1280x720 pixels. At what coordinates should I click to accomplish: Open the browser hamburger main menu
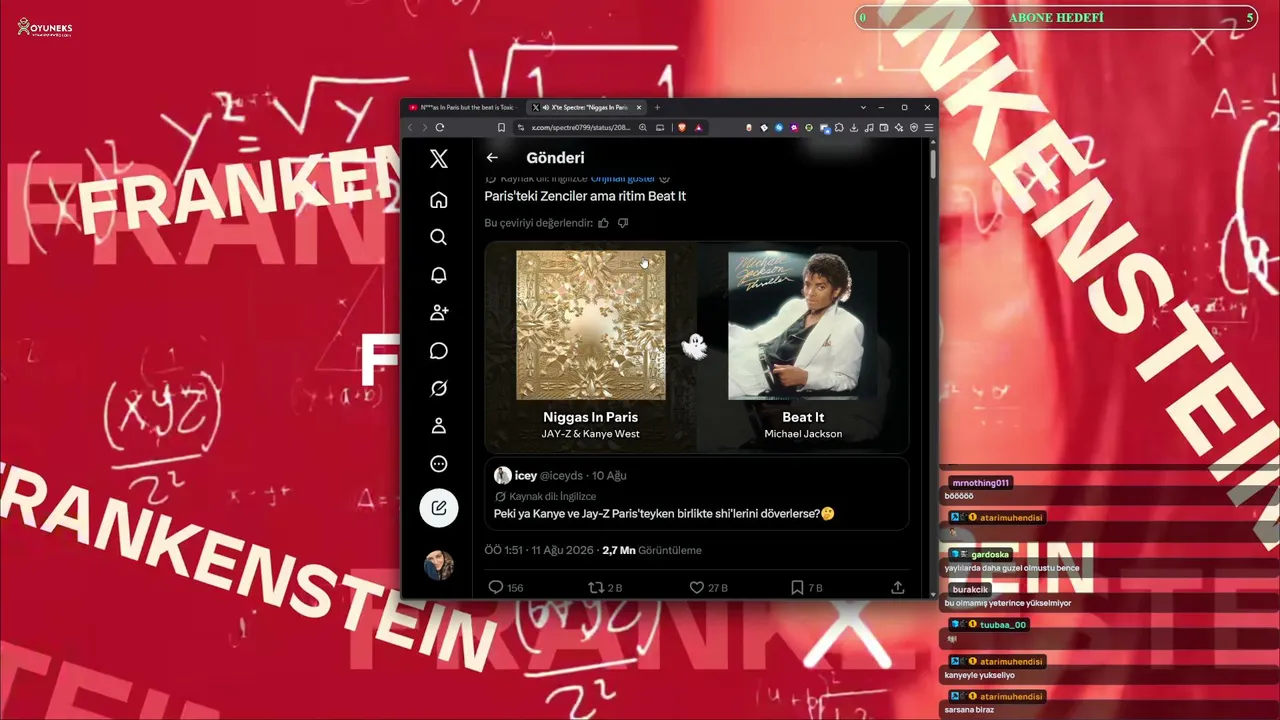[929, 127]
